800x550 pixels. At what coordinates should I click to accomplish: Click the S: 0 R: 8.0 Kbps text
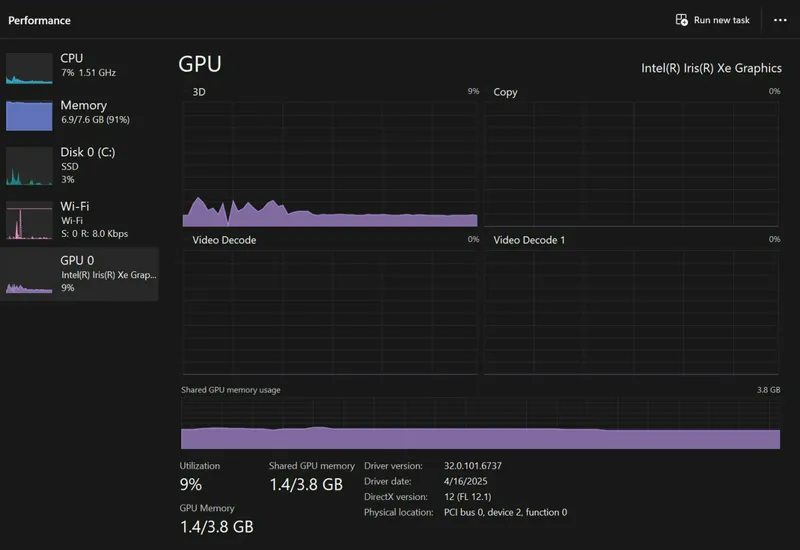[94, 234]
